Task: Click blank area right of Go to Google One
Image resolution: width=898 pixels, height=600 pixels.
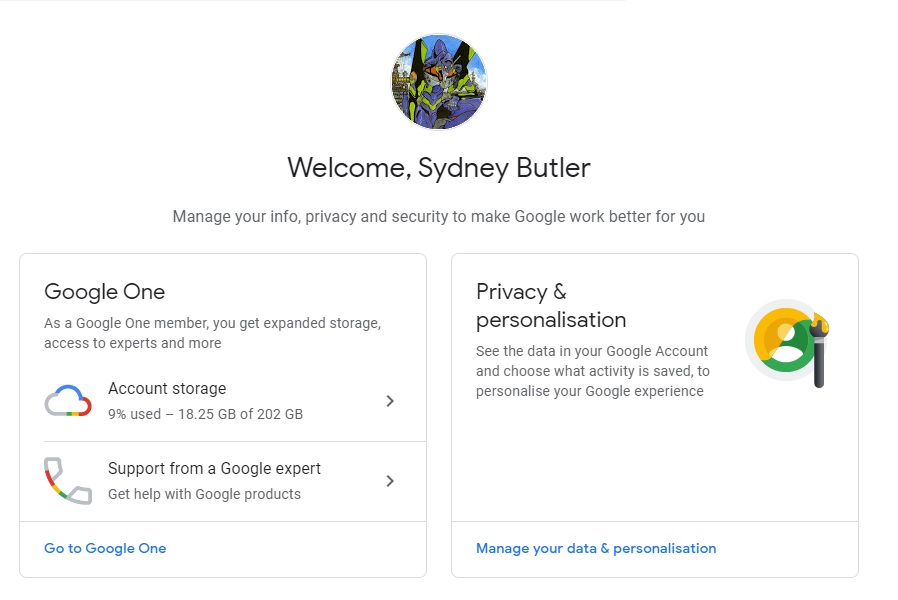Action: (x=300, y=549)
